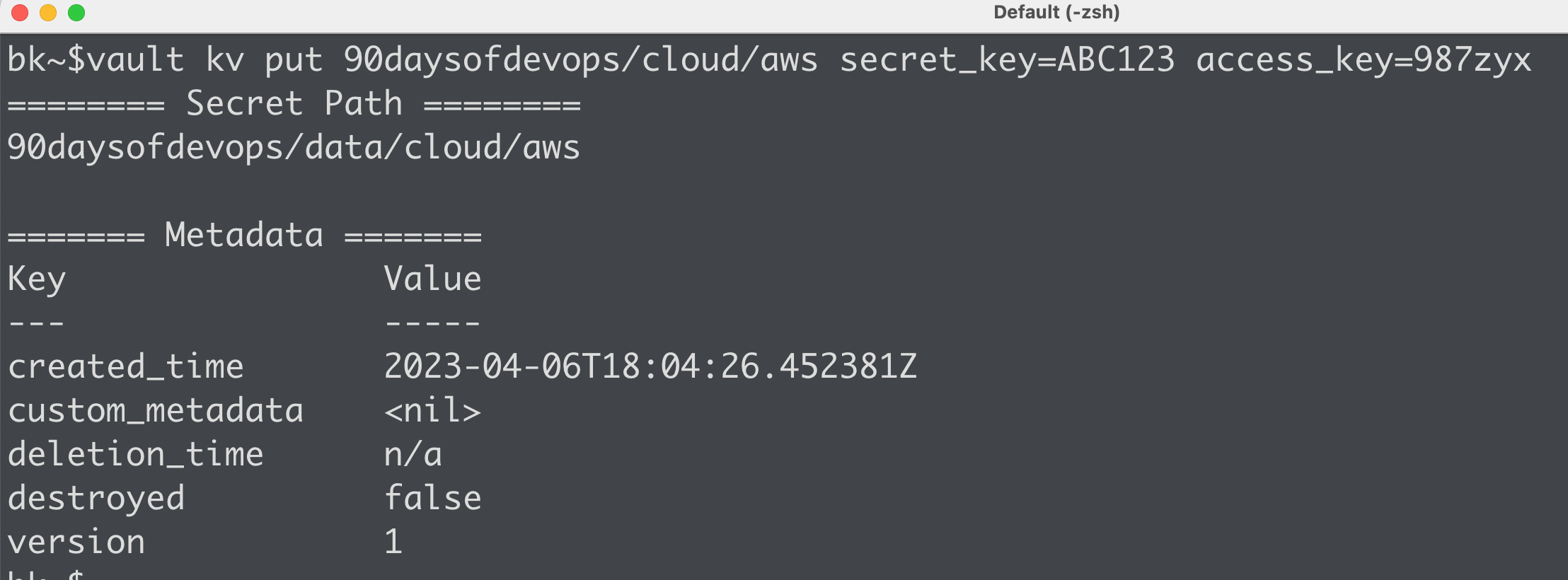Viewport: 1568px width, 580px height.
Task: Click the yellow minimize window button
Action: pyautogui.click(x=48, y=13)
